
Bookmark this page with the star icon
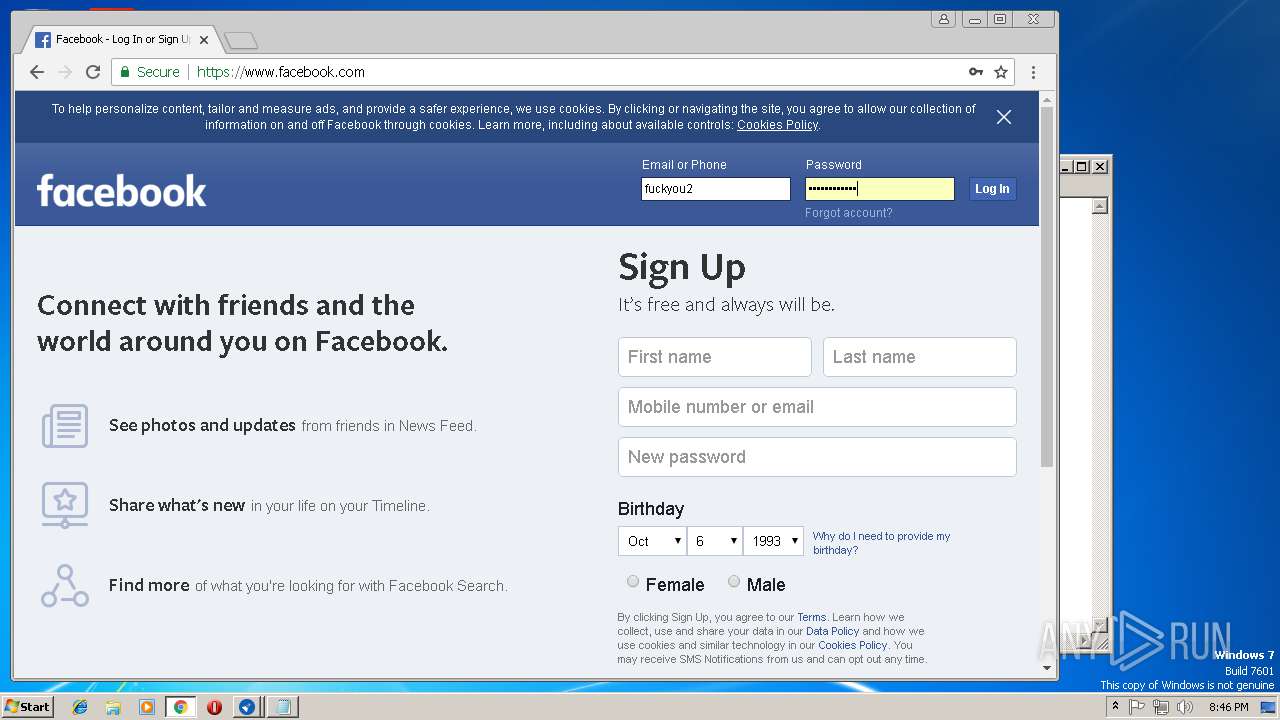click(x=1001, y=72)
